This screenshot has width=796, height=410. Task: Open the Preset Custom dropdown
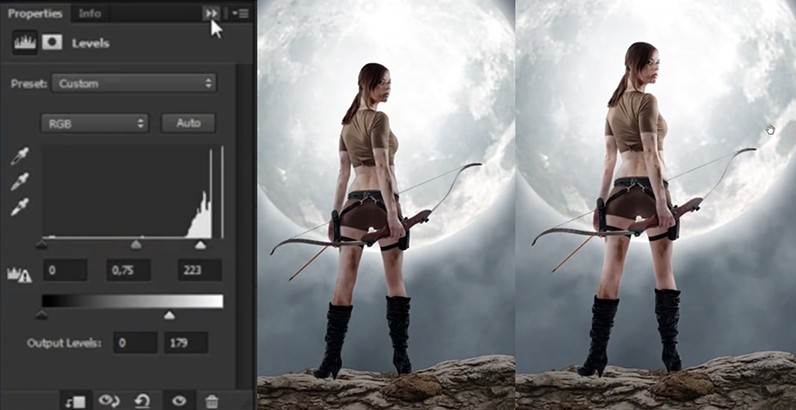click(x=134, y=83)
